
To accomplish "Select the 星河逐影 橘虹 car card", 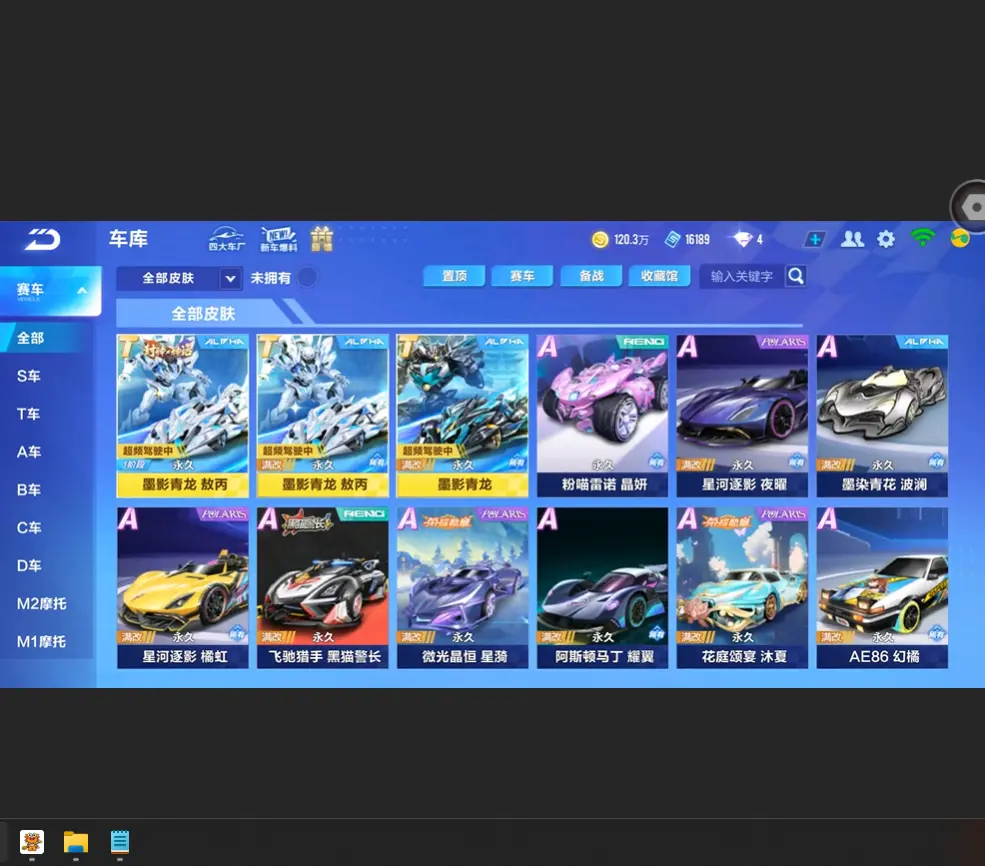I will coord(183,588).
